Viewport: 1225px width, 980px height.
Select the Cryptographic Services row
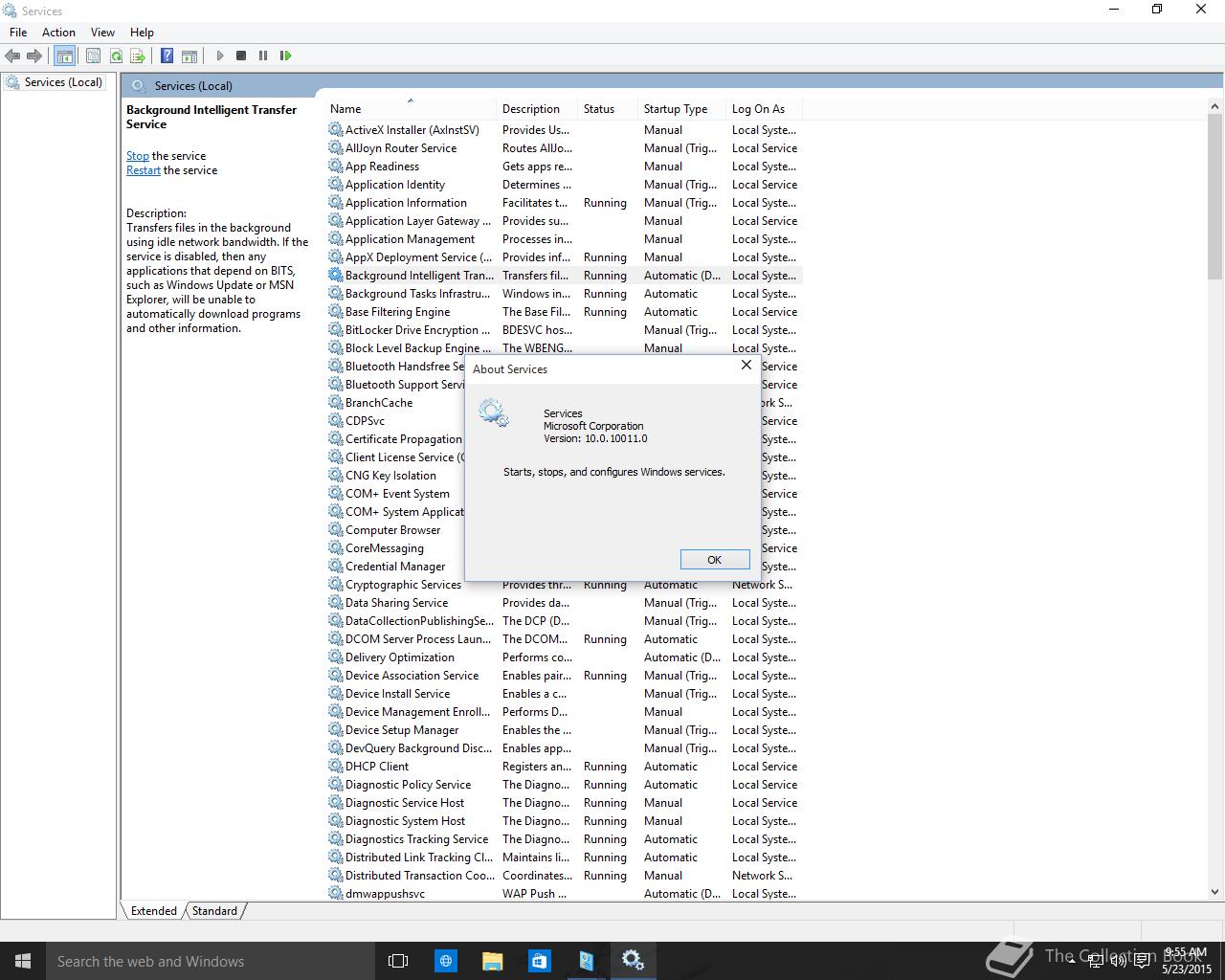coord(564,585)
